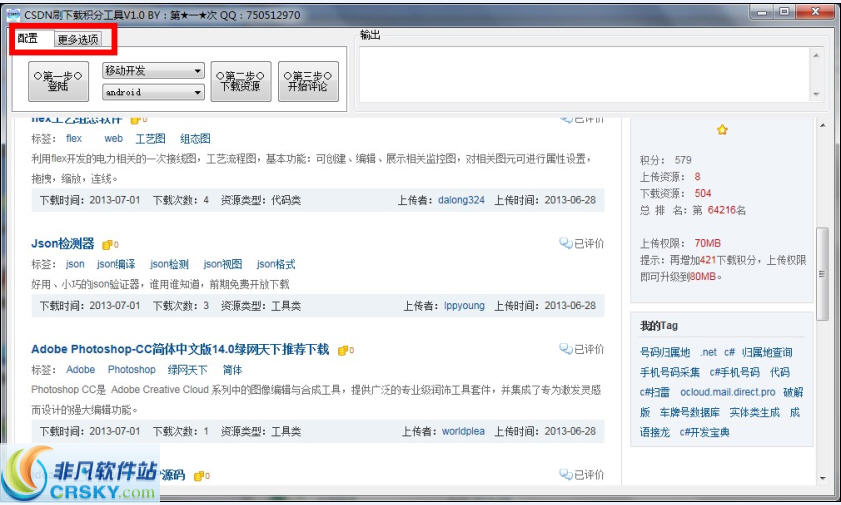Click the 第一步 登陆 button

58,81
